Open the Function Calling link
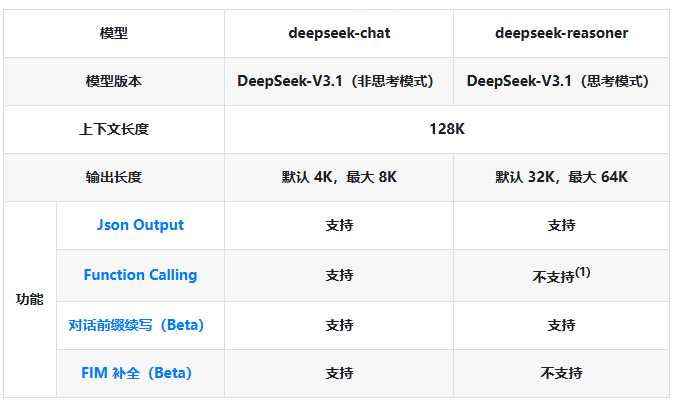This screenshot has height=406, width=691. [140, 275]
